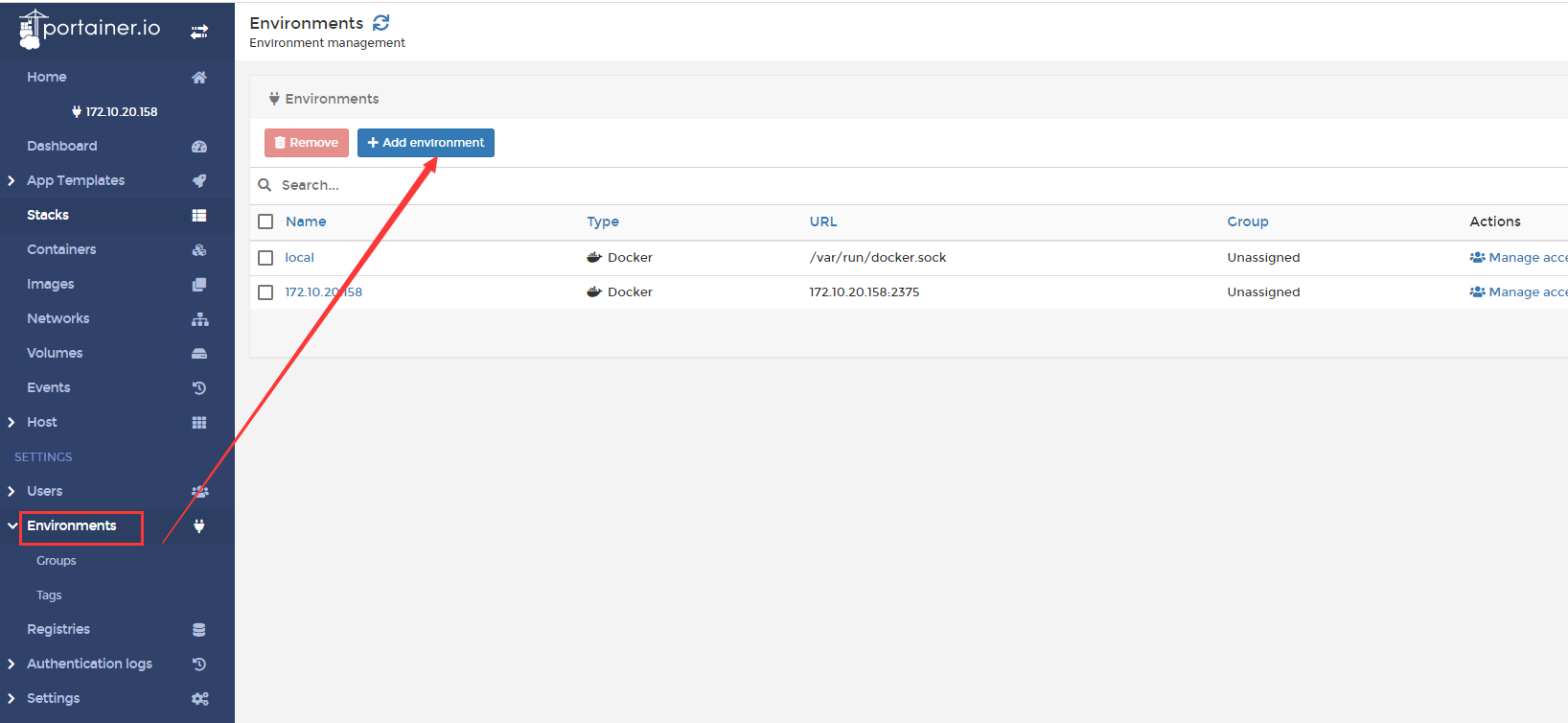Toggle the select-all checkbox in table header
The height and width of the screenshot is (723, 1568).
pyautogui.click(x=265, y=222)
